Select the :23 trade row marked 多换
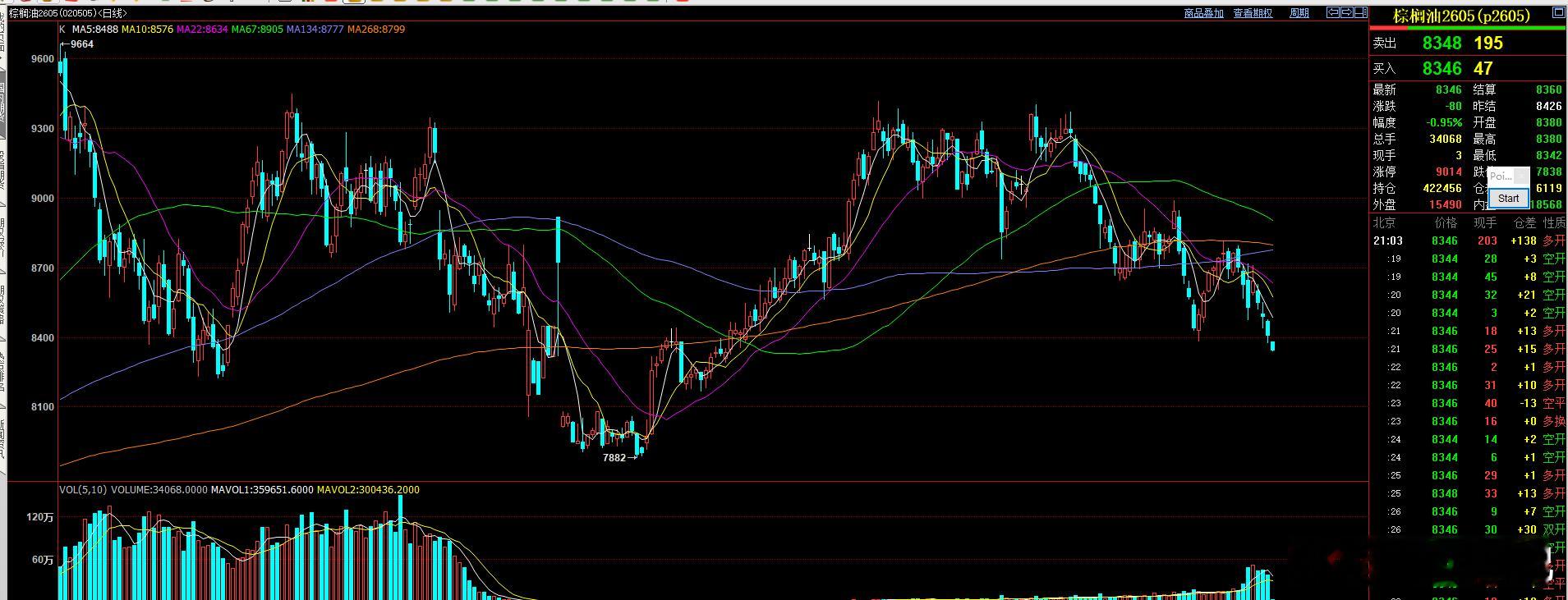This screenshot has height=600, width=1568. click(x=1469, y=421)
